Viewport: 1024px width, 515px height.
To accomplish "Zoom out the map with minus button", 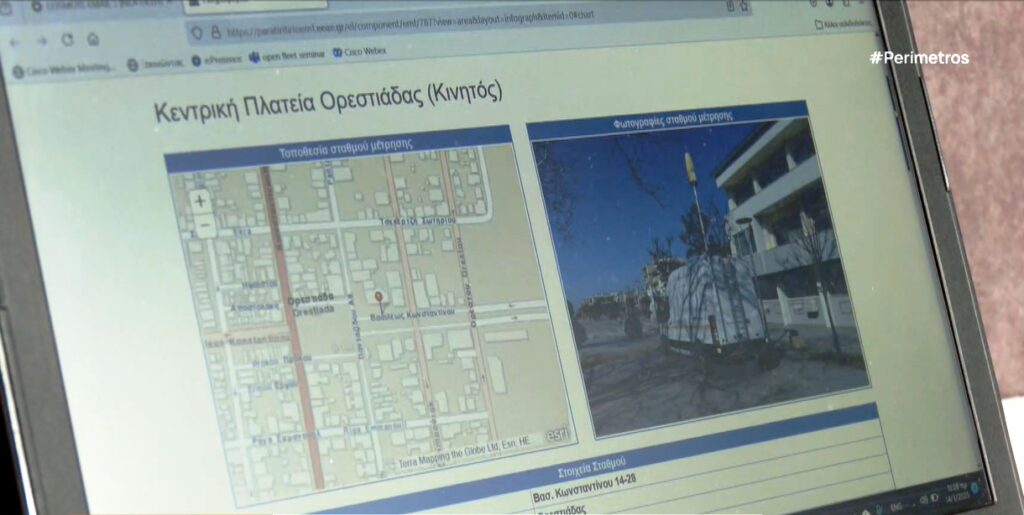I will pos(204,225).
